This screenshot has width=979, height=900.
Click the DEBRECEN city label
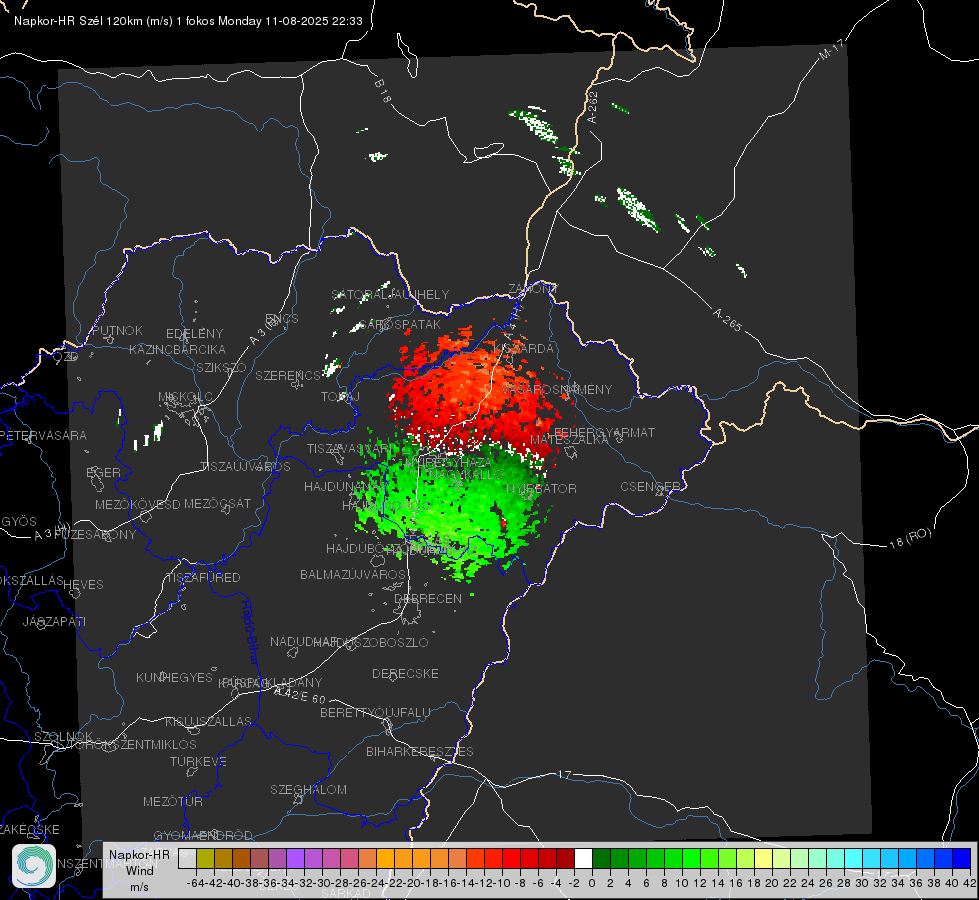pos(428,598)
